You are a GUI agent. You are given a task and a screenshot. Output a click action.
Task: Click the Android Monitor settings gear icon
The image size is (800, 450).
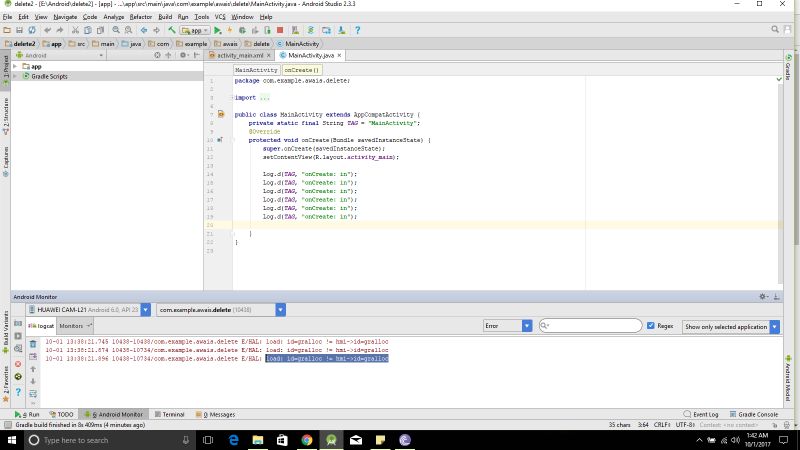tap(763, 296)
